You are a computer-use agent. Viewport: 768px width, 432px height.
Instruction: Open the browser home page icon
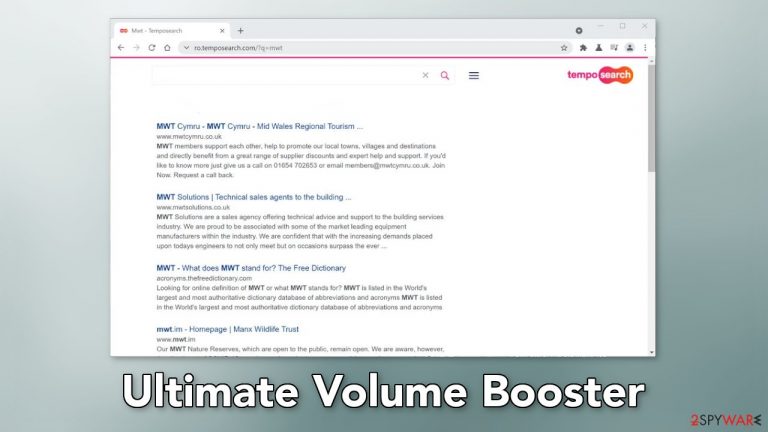click(x=167, y=48)
